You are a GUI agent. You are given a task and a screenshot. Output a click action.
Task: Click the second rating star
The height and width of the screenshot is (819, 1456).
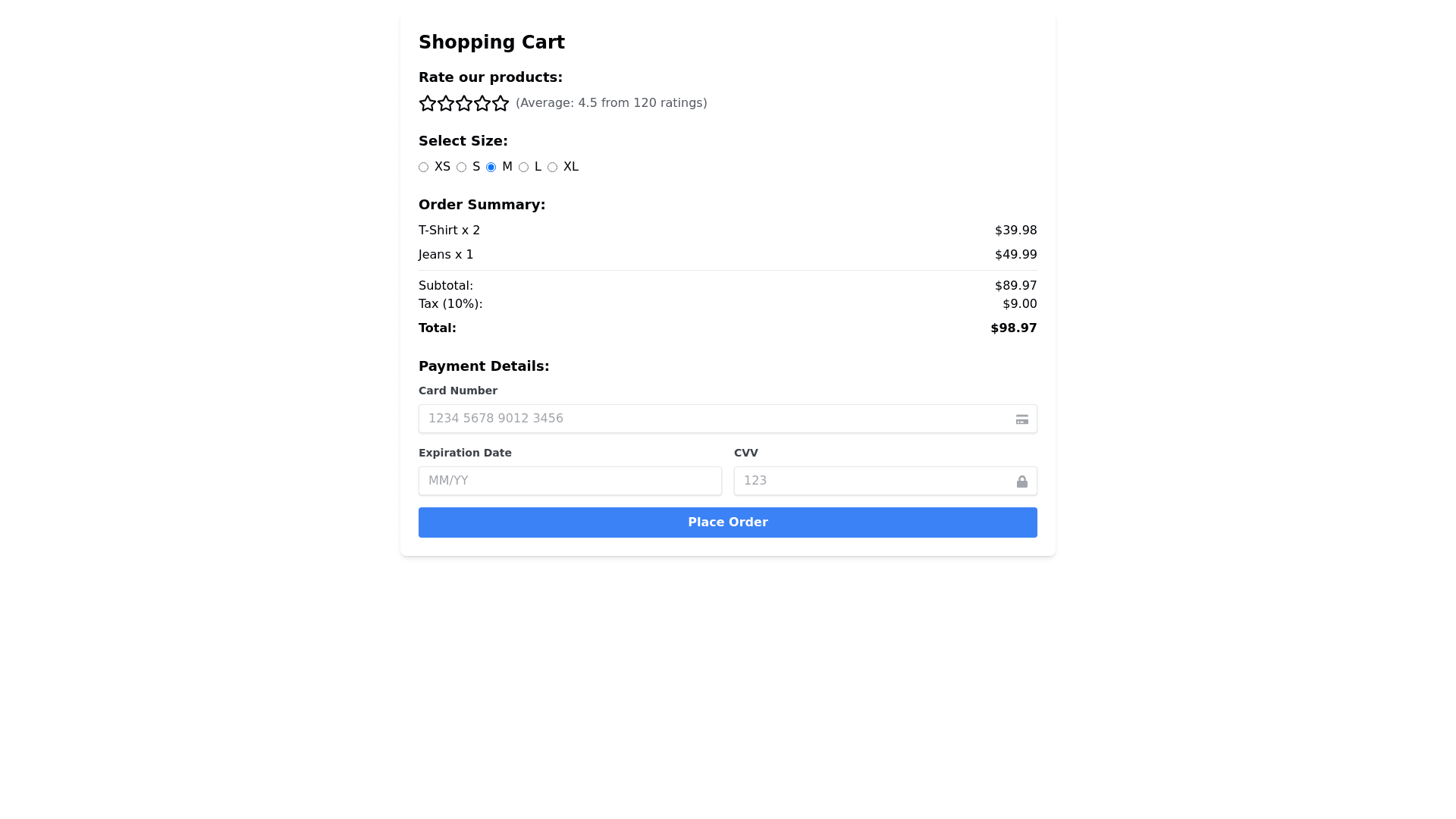click(x=446, y=103)
